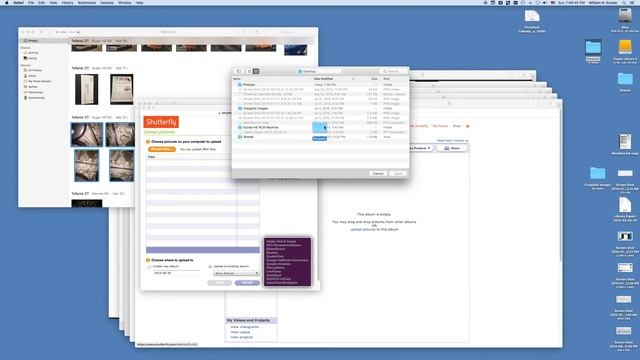Click View videos link in sidebar

pos(240,332)
